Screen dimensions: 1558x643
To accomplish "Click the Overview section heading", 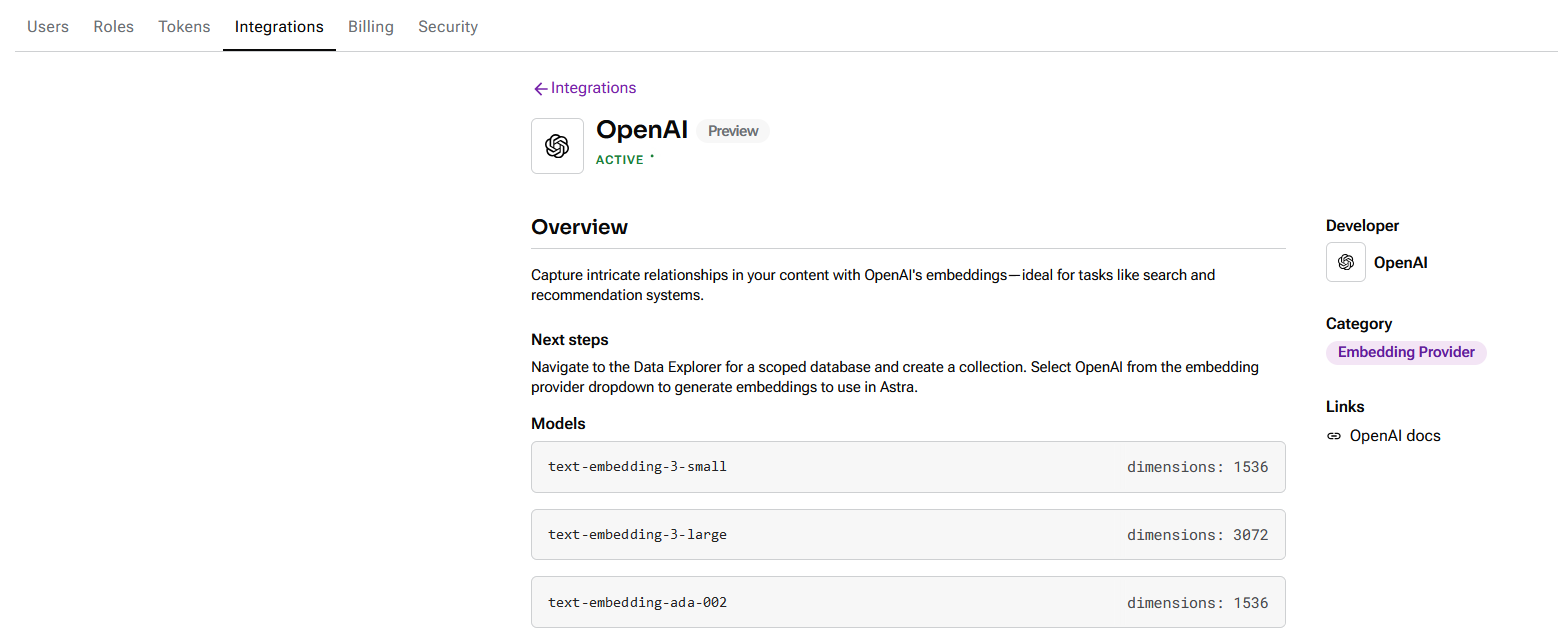I will click(x=579, y=227).
